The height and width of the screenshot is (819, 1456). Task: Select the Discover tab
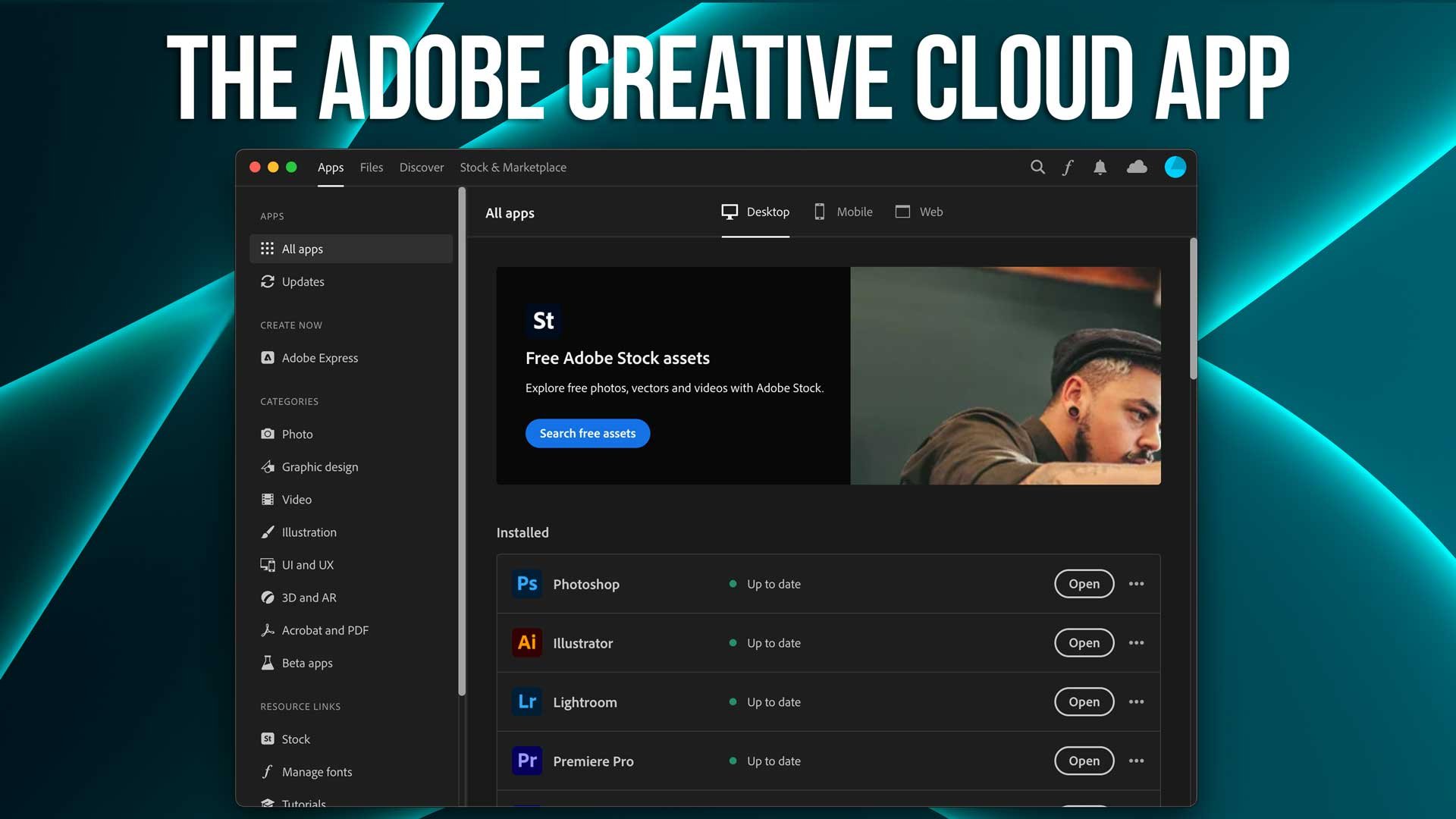point(421,166)
